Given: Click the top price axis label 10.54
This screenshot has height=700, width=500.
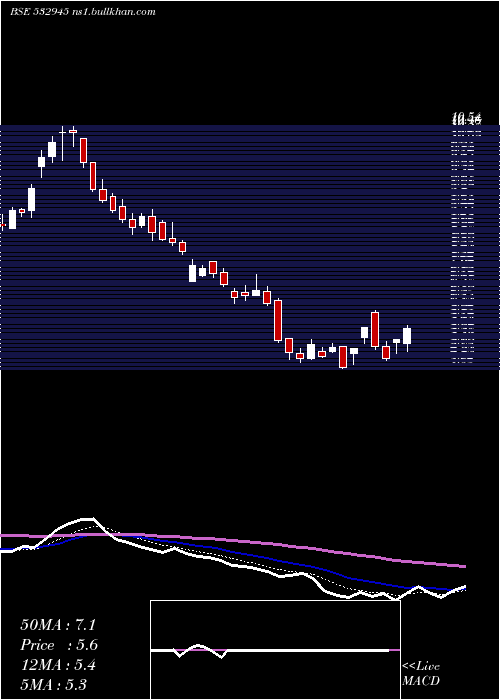Looking at the screenshot, I should click(x=467, y=119).
